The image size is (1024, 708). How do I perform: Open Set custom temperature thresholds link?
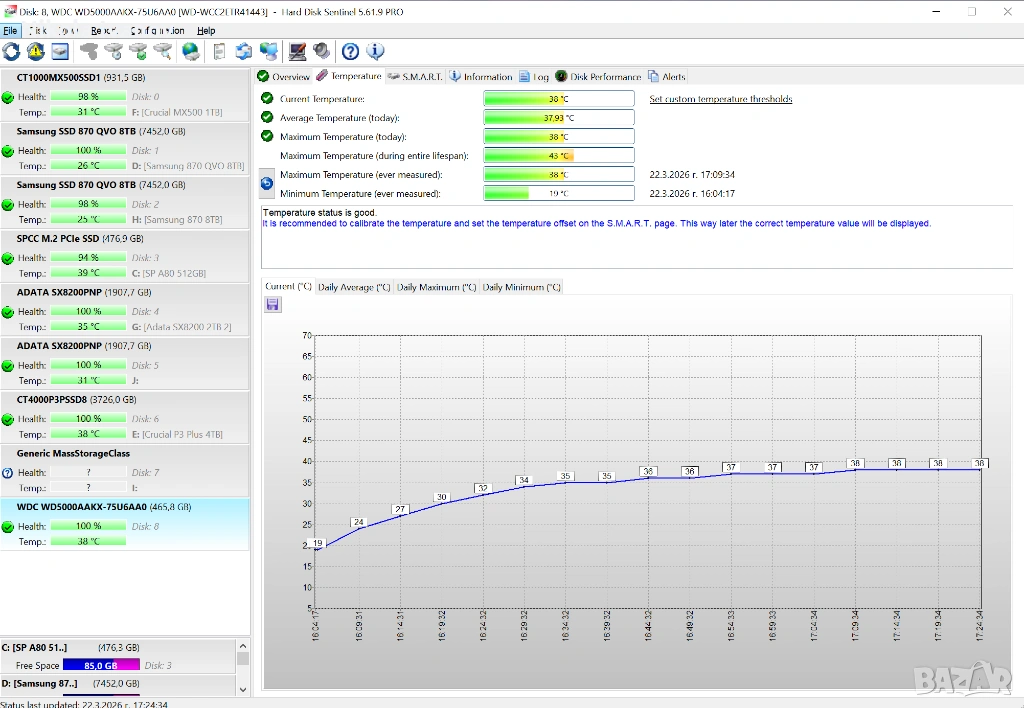pos(720,99)
